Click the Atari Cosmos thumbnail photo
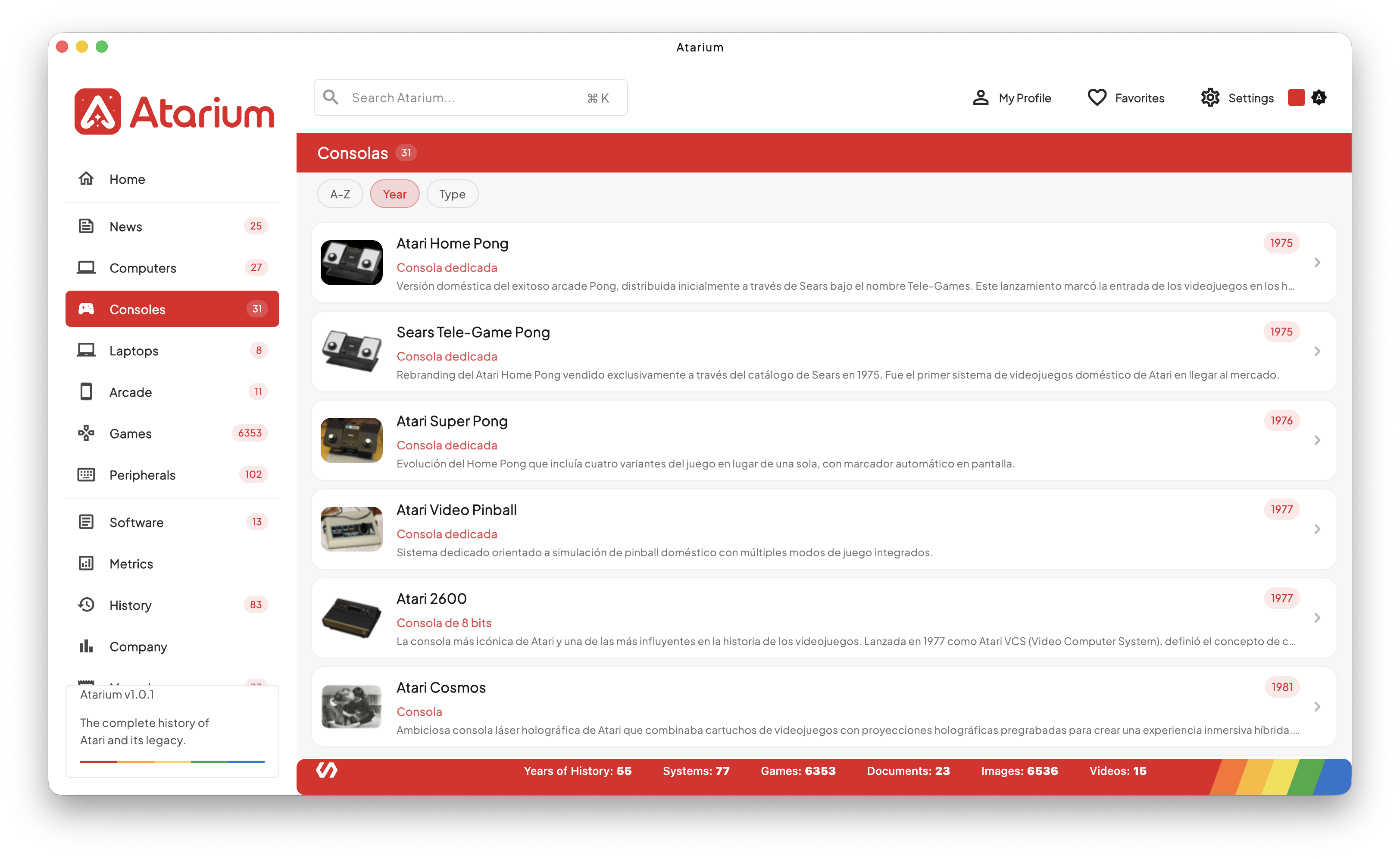This screenshot has width=1400, height=859. (x=352, y=707)
